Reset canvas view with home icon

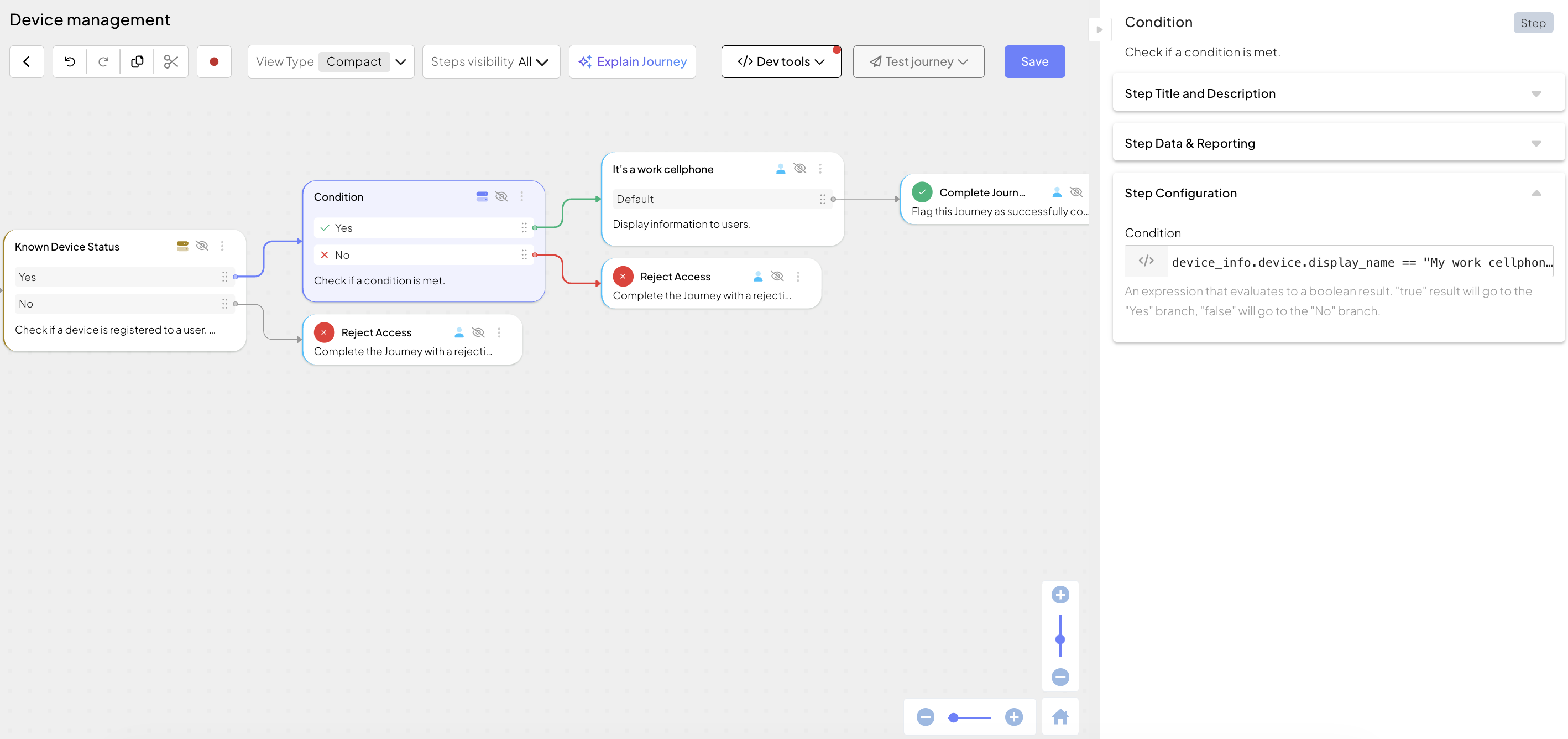pyautogui.click(x=1060, y=717)
